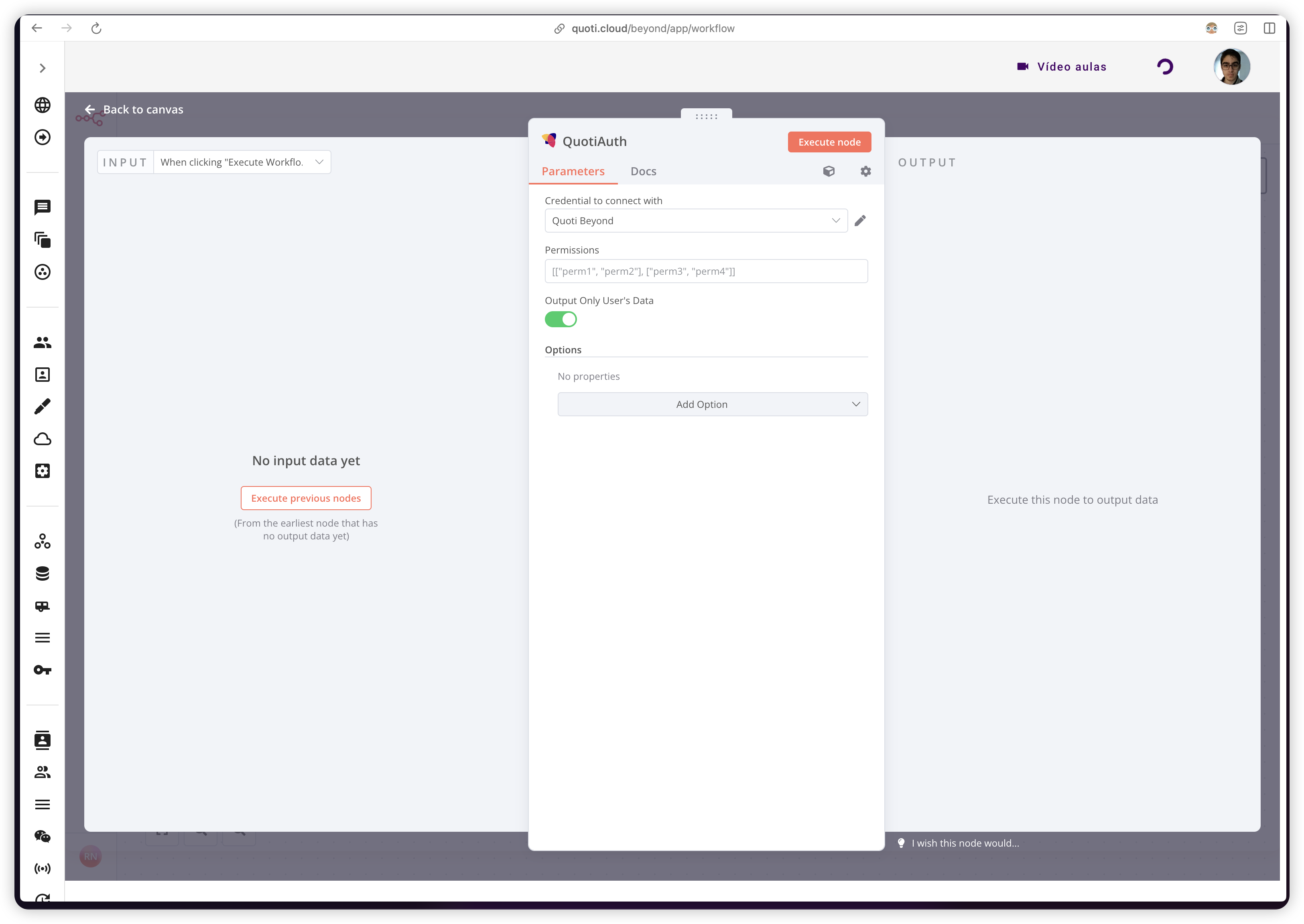
Task: Click the broadcast signal icon in the sidebar
Action: coord(43,869)
